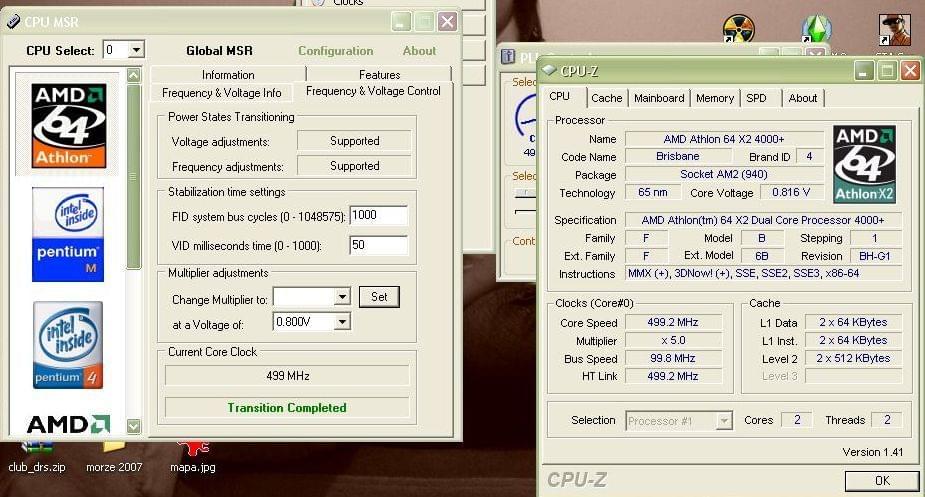Click the '2 x 512 KBytes' Level 2 value
The image size is (925, 497).
(853, 358)
